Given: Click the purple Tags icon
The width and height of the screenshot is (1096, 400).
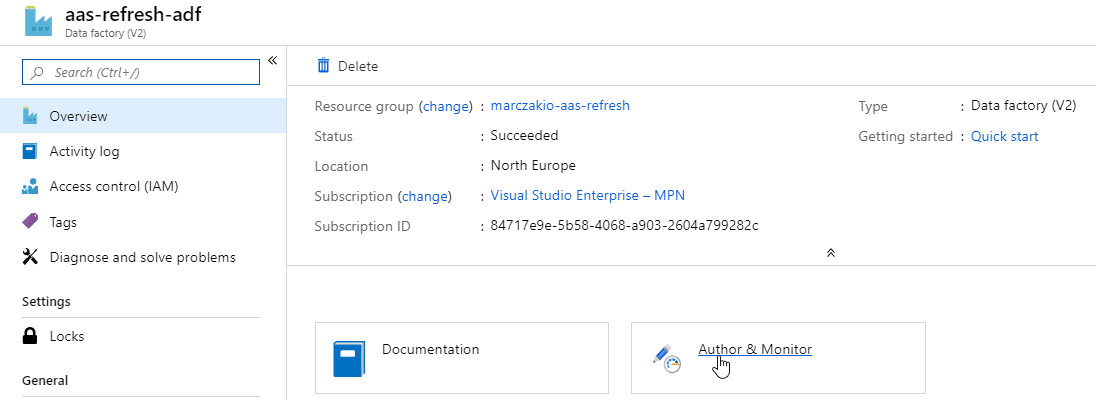Looking at the screenshot, I should pos(30,222).
